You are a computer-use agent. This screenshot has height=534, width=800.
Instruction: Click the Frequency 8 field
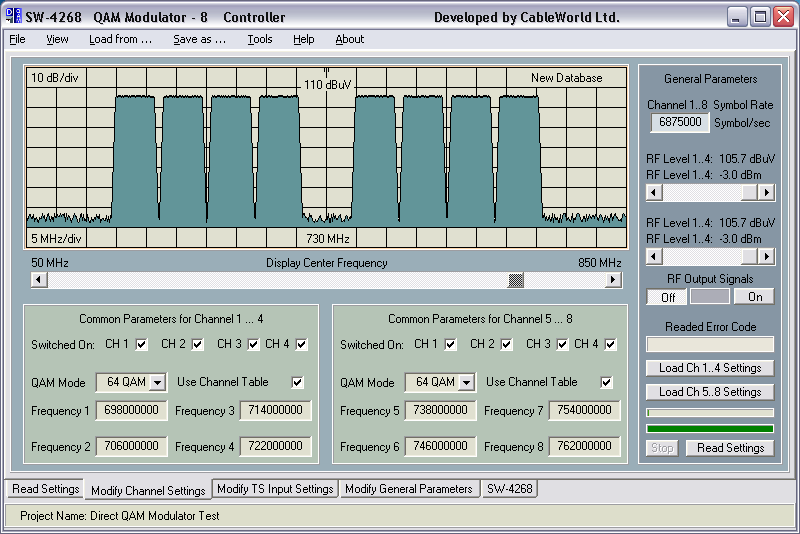coord(585,446)
